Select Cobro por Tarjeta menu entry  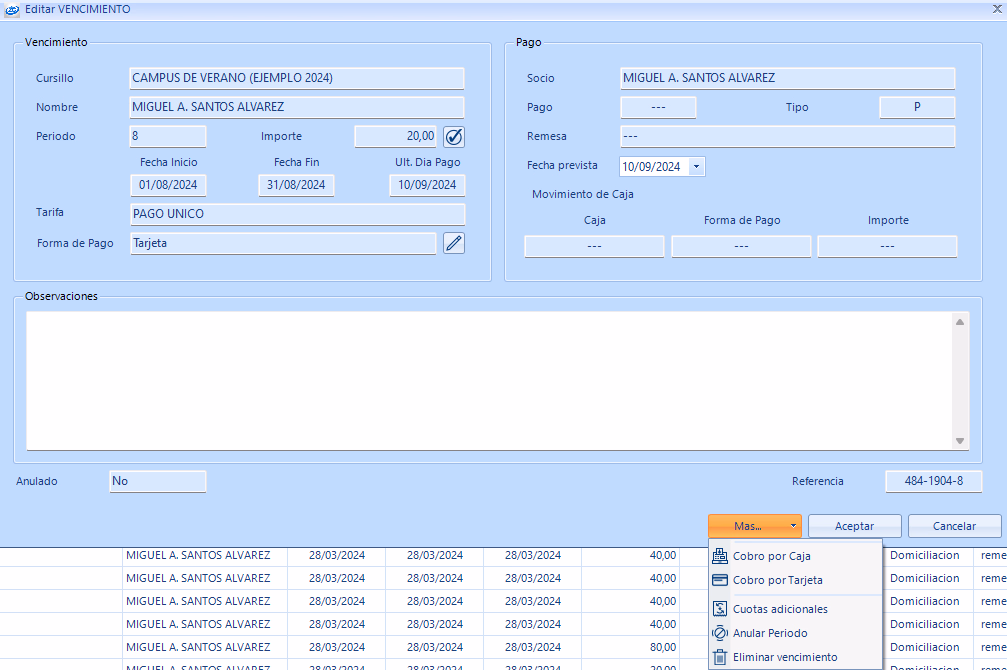[x=777, y=580]
